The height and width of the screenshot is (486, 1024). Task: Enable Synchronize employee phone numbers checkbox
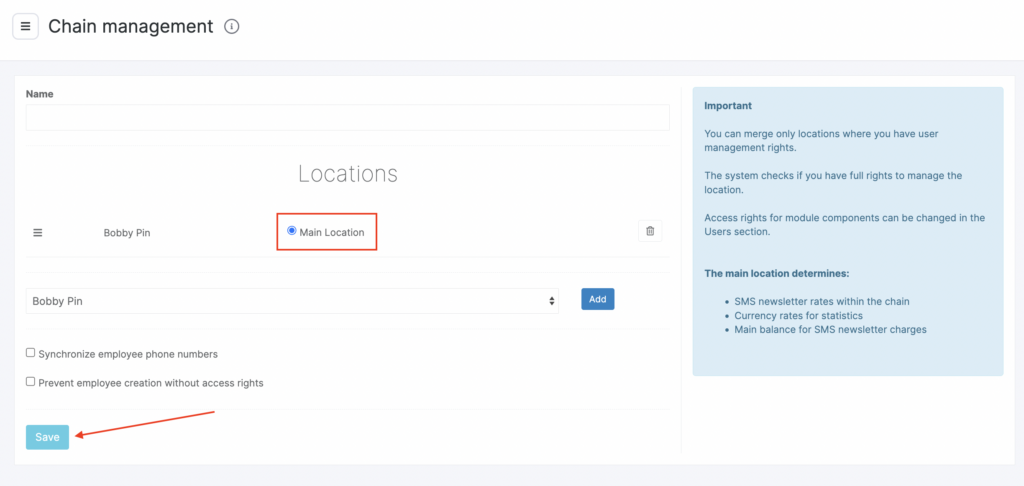pos(30,353)
